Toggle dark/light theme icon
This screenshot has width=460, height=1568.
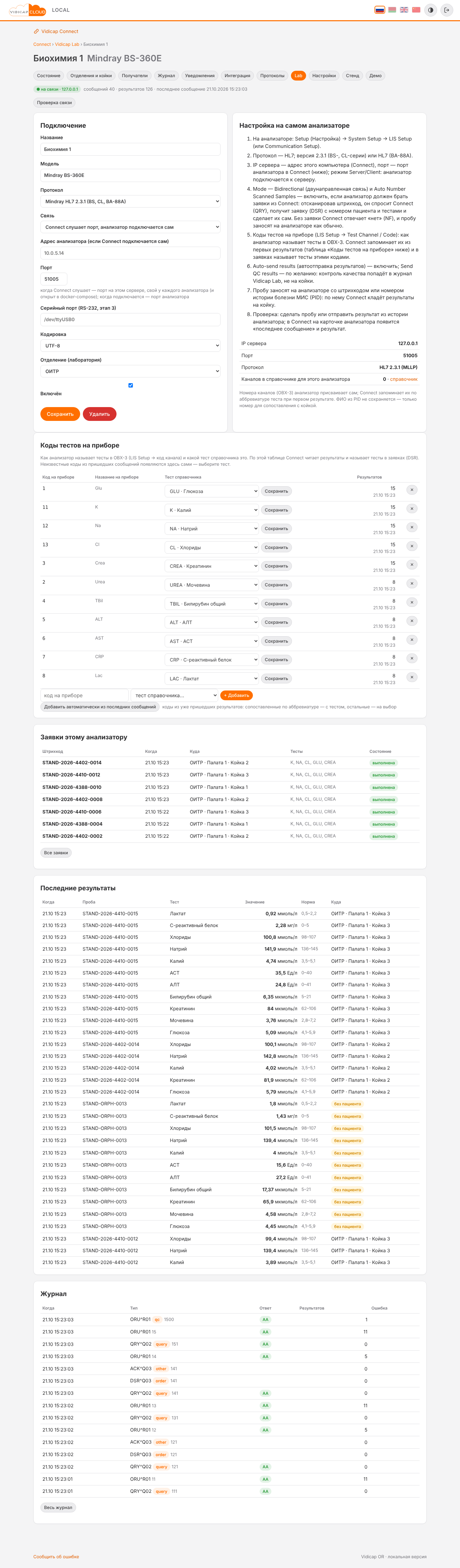tap(431, 10)
